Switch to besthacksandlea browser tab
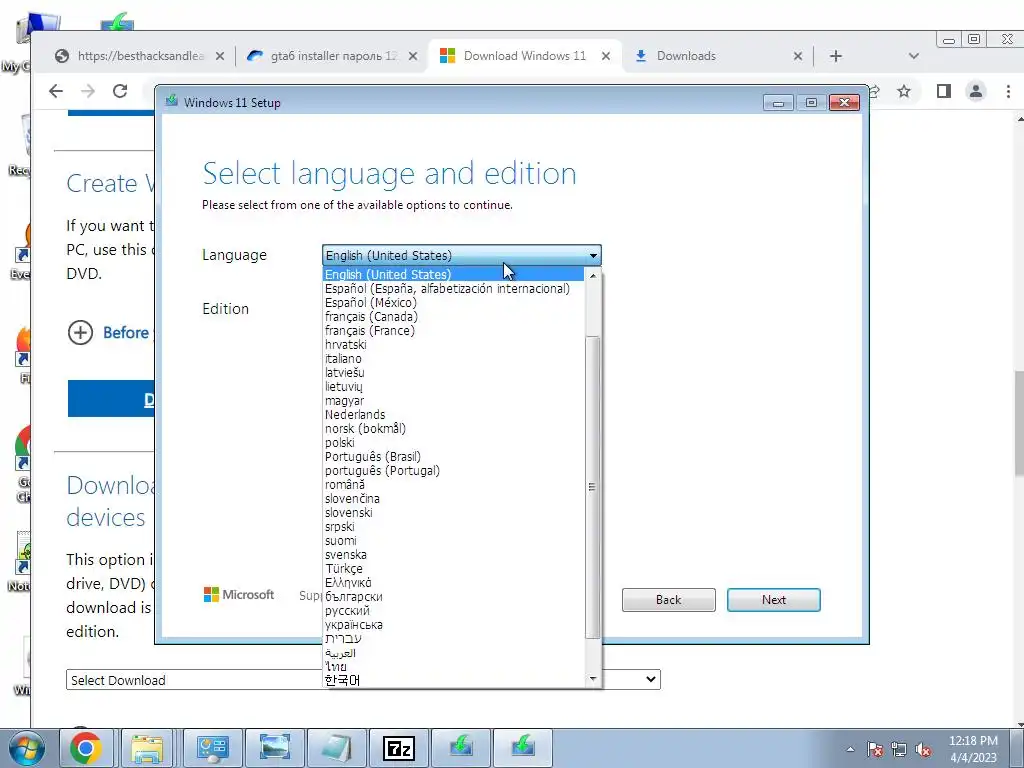This screenshot has width=1024, height=768. (x=139, y=56)
